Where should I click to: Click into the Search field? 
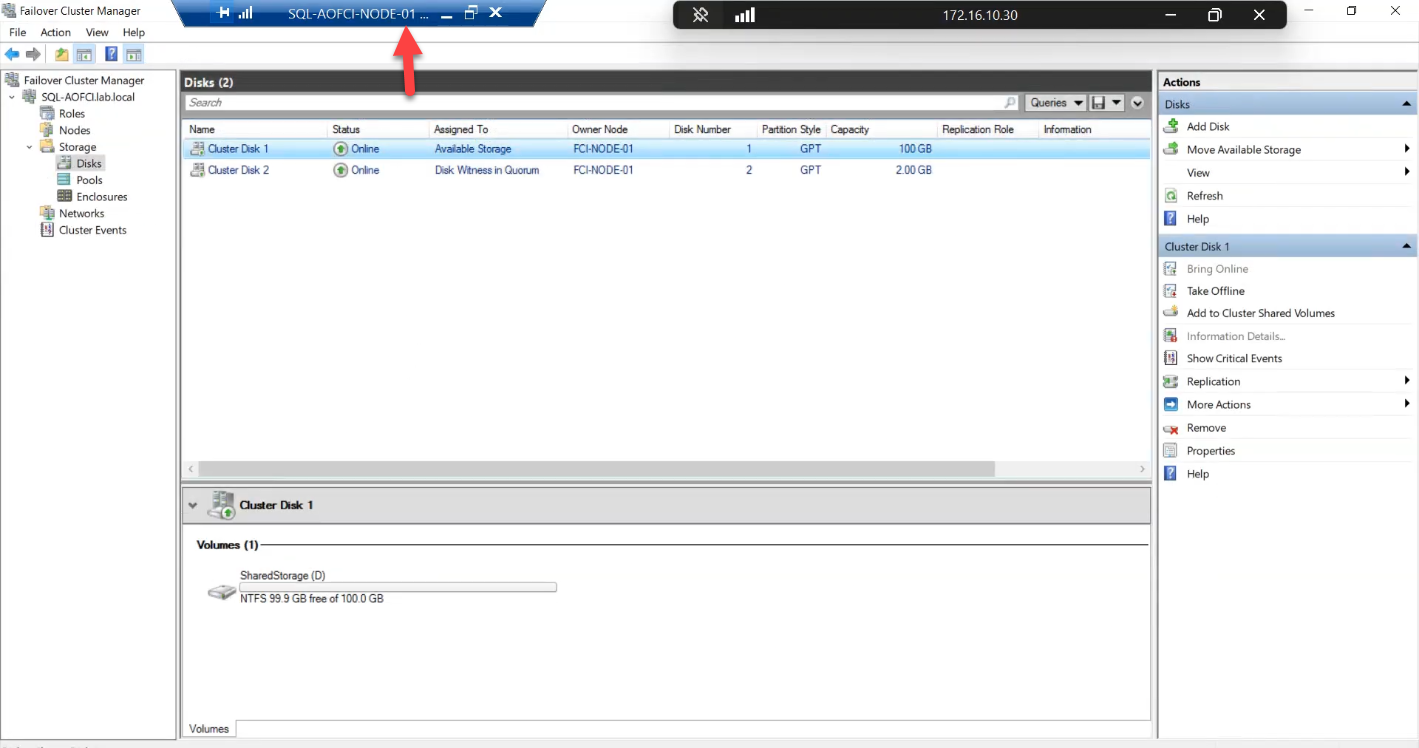[595, 102]
